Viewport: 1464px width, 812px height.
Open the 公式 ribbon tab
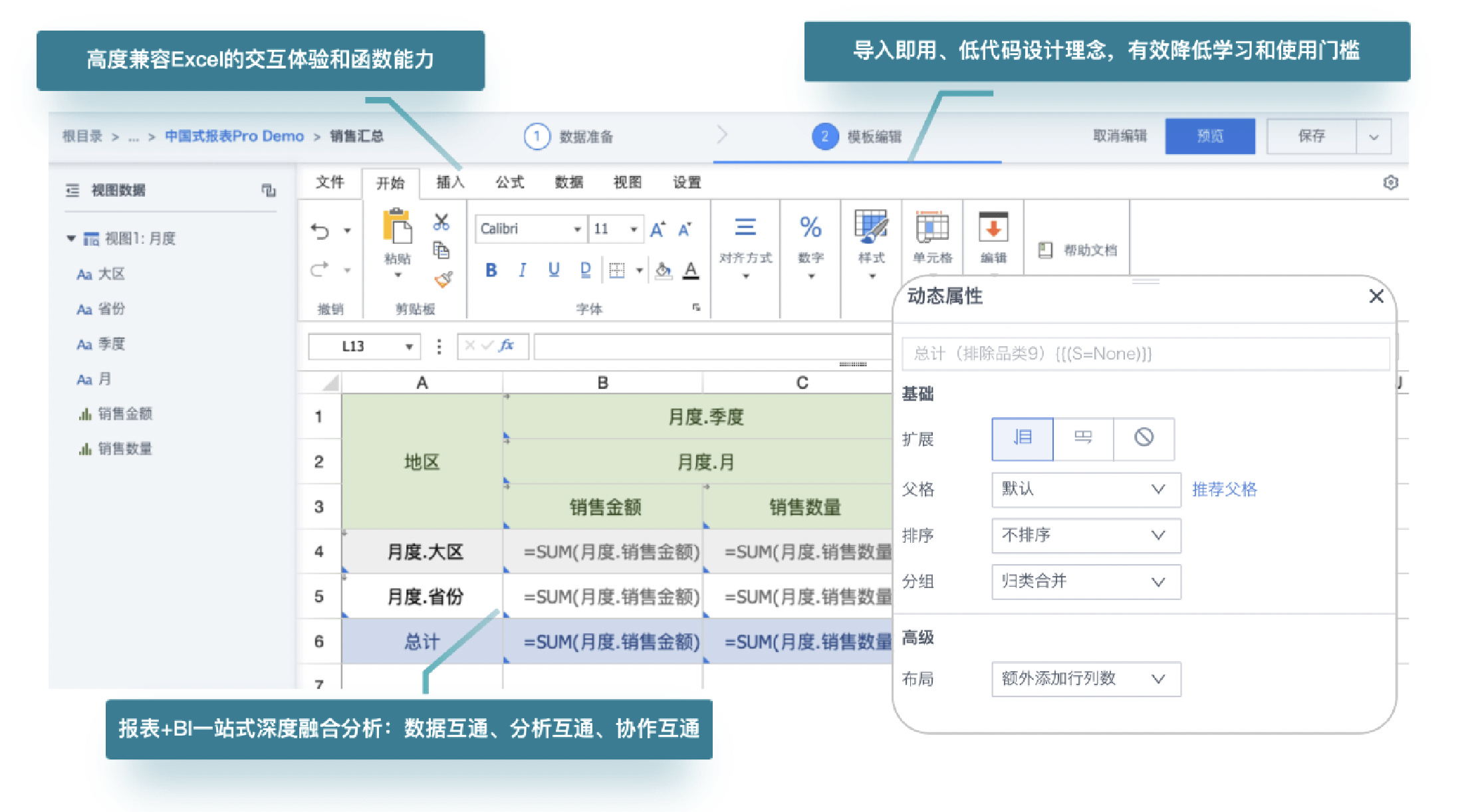(509, 183)
